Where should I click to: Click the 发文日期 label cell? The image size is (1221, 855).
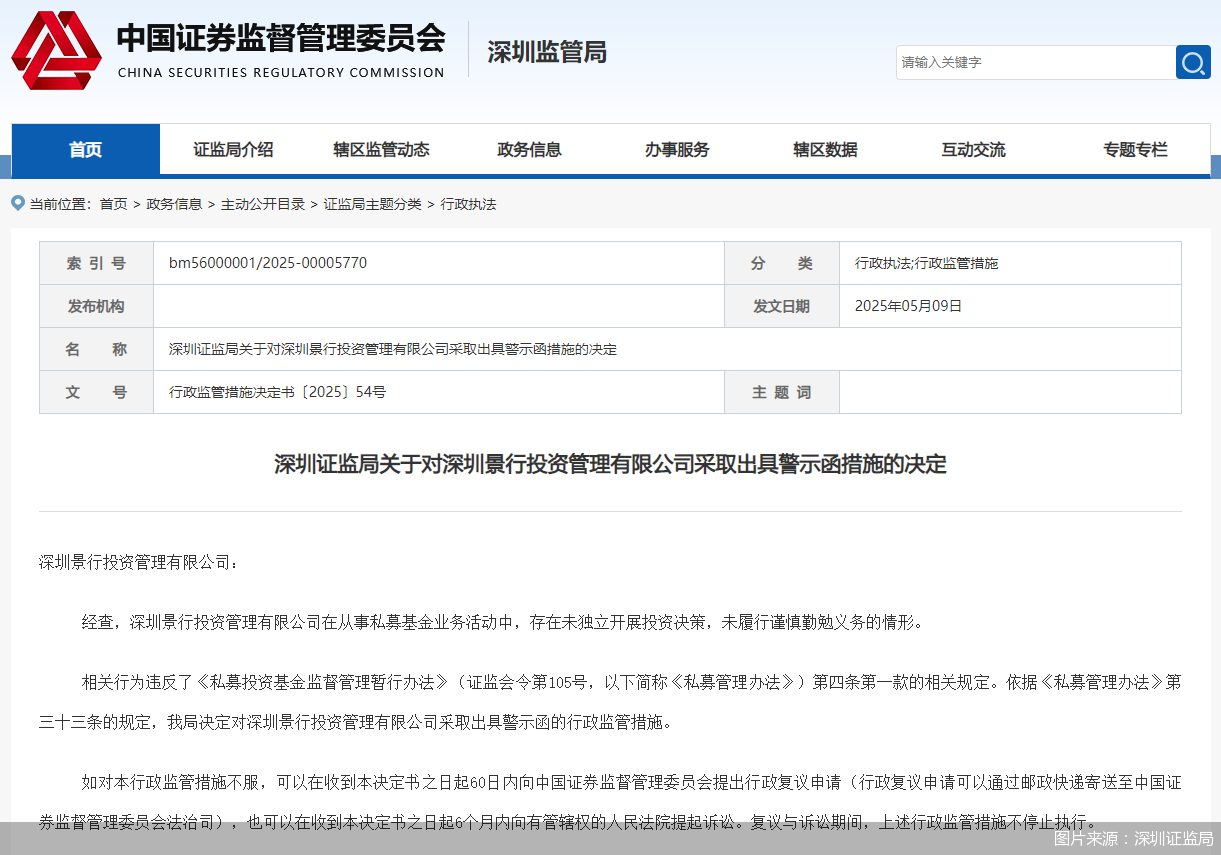pyautogui.click(x=782, y=306)
